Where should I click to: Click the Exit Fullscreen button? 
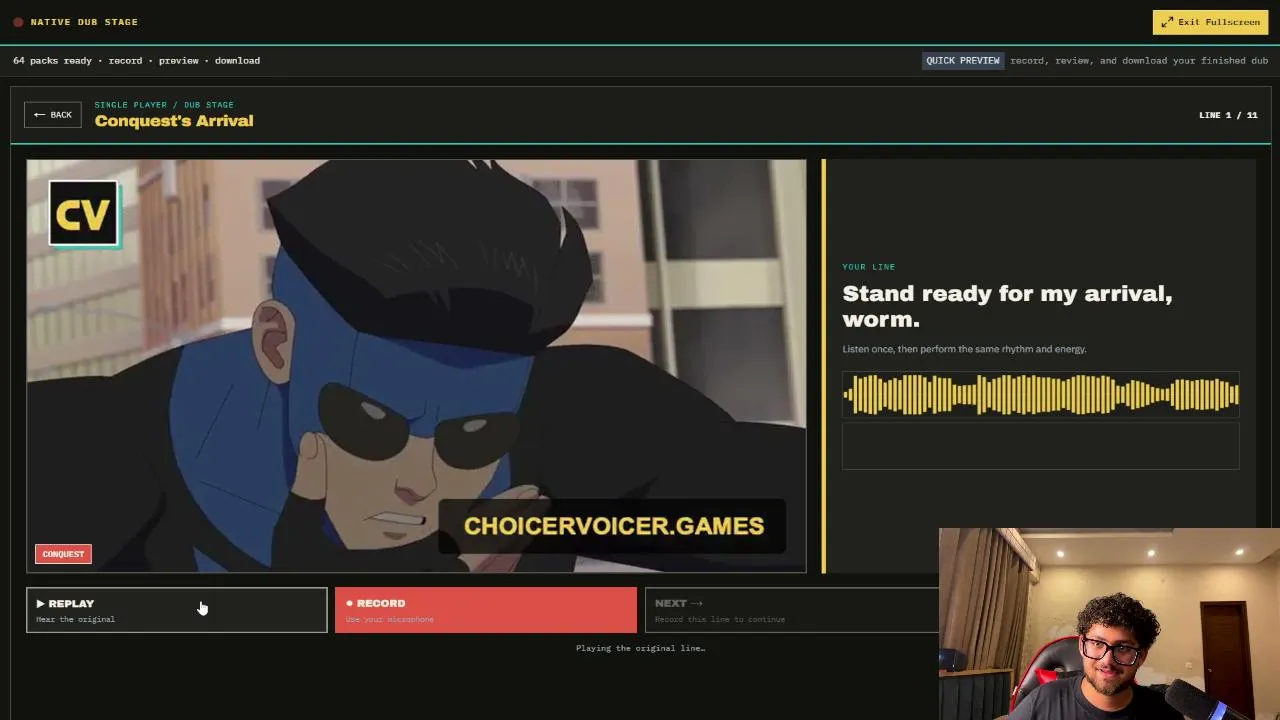click(x=1210, y=22)
